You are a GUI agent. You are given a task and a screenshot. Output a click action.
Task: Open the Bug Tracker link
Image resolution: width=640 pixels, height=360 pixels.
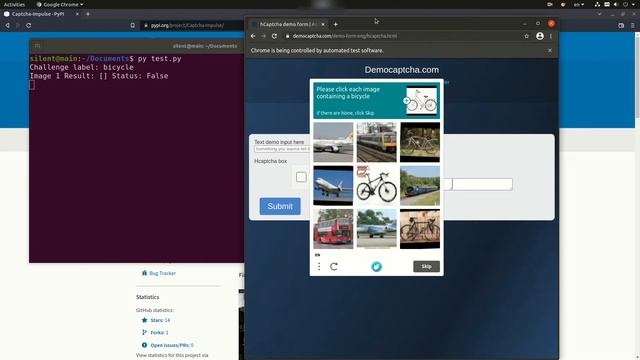(x=158, y=273)
